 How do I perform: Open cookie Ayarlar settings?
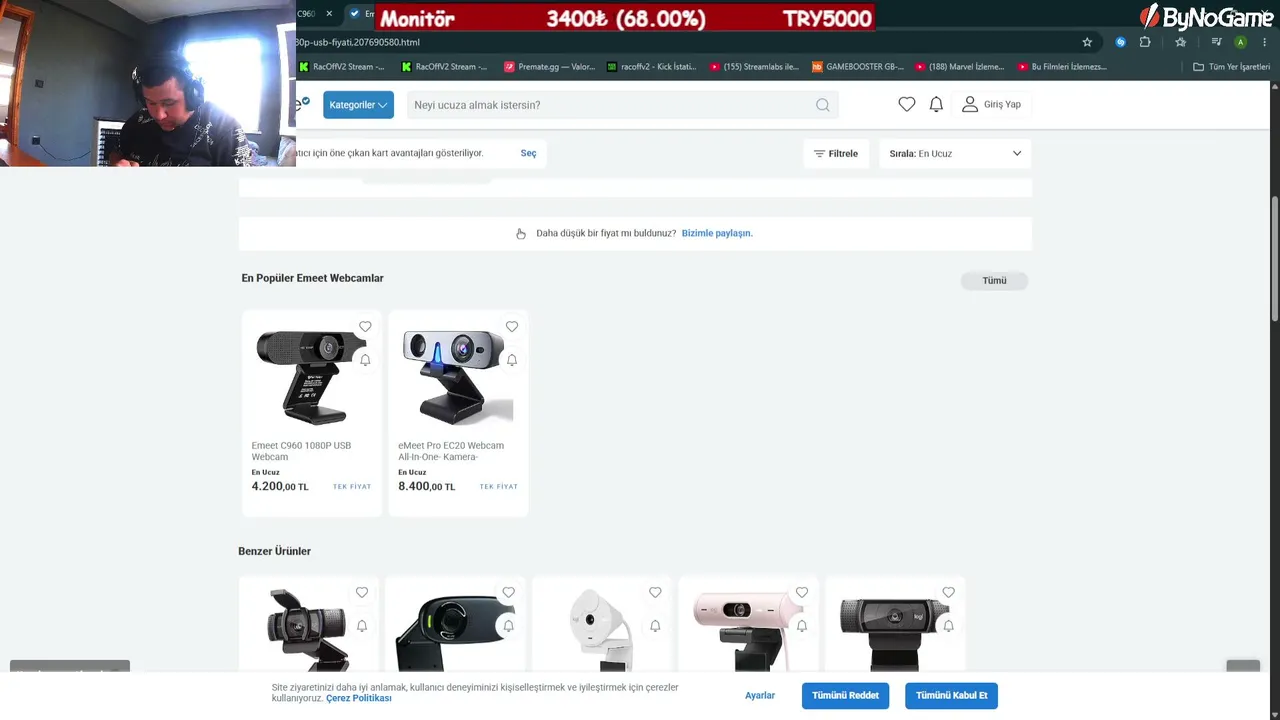point(760,695)
